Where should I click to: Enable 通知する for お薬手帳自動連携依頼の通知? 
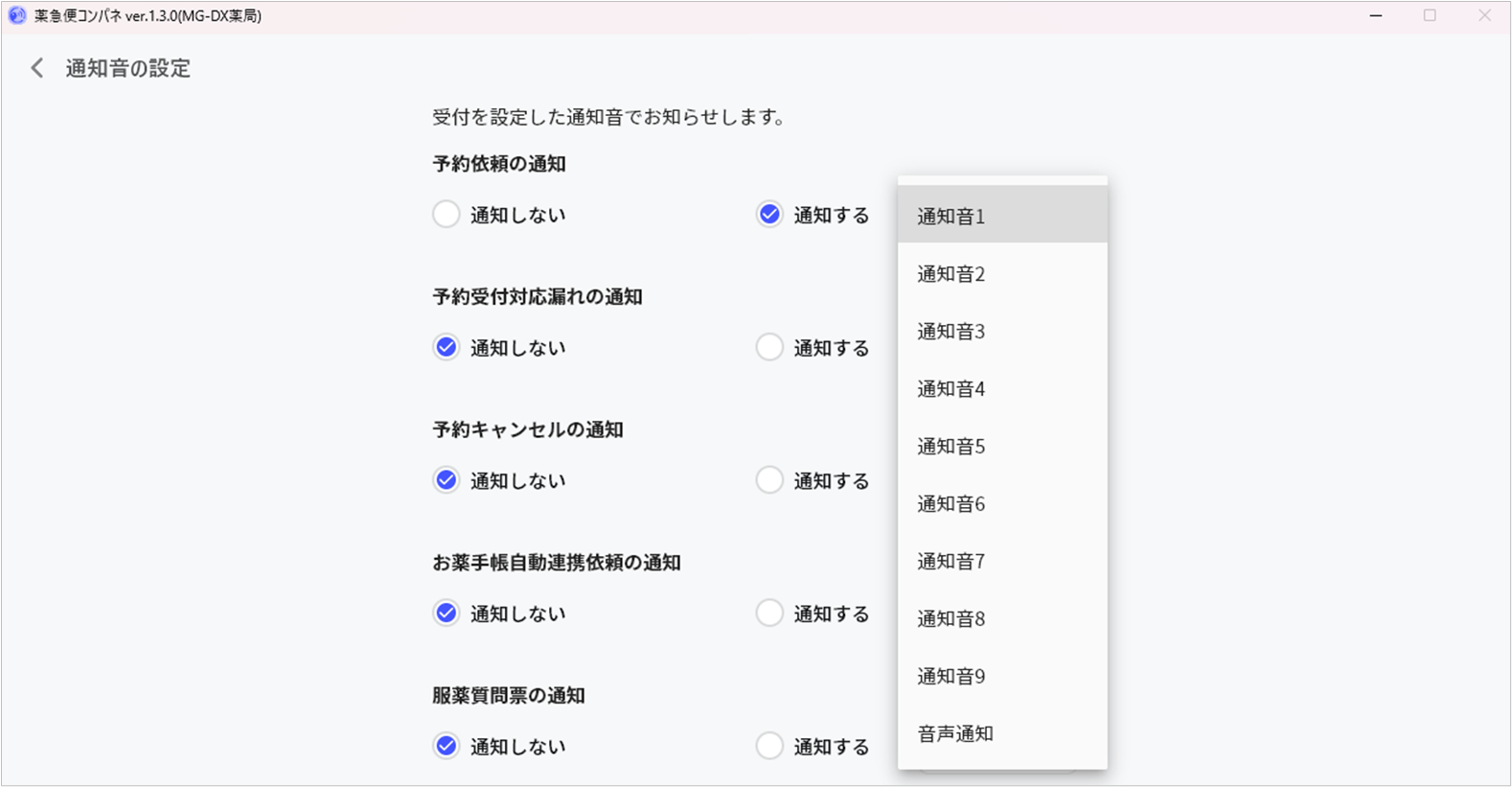(769, 613)
